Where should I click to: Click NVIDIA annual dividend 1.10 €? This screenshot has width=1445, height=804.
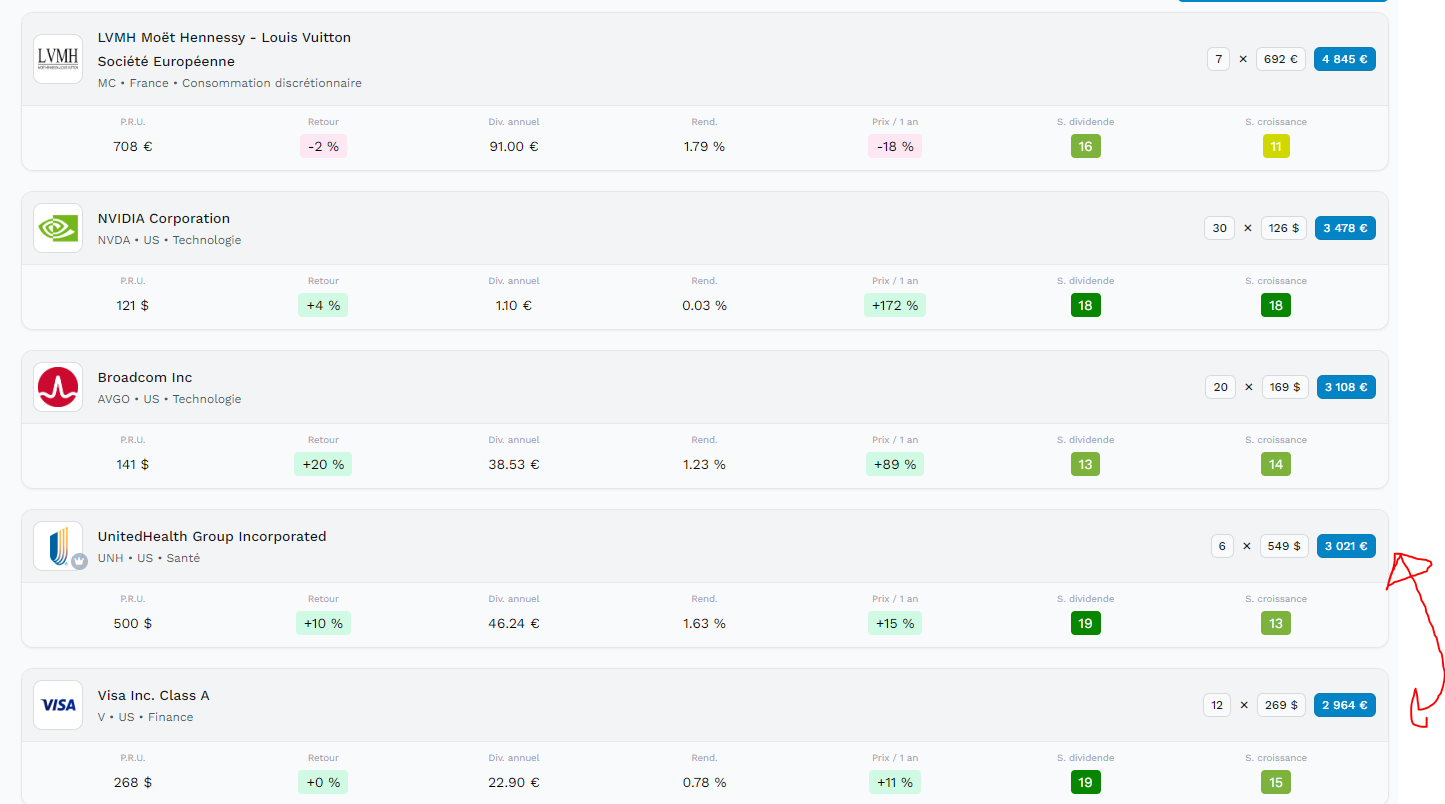pyautogui.click(x=514, y=305)
